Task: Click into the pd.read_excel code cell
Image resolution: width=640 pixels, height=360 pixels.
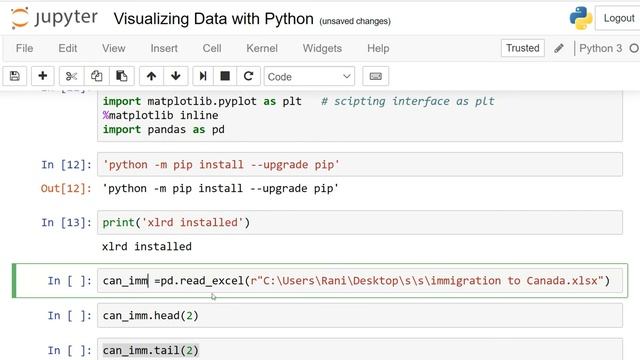Action: click(x=360, y=281)
